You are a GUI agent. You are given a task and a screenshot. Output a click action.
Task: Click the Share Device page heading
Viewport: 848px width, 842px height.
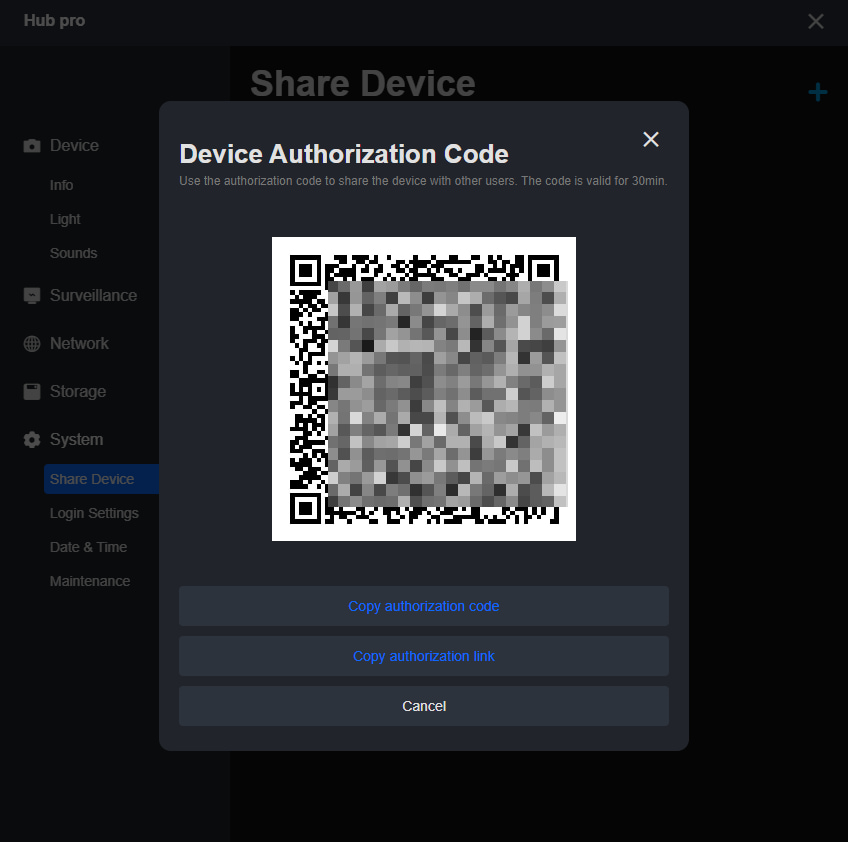362,83
